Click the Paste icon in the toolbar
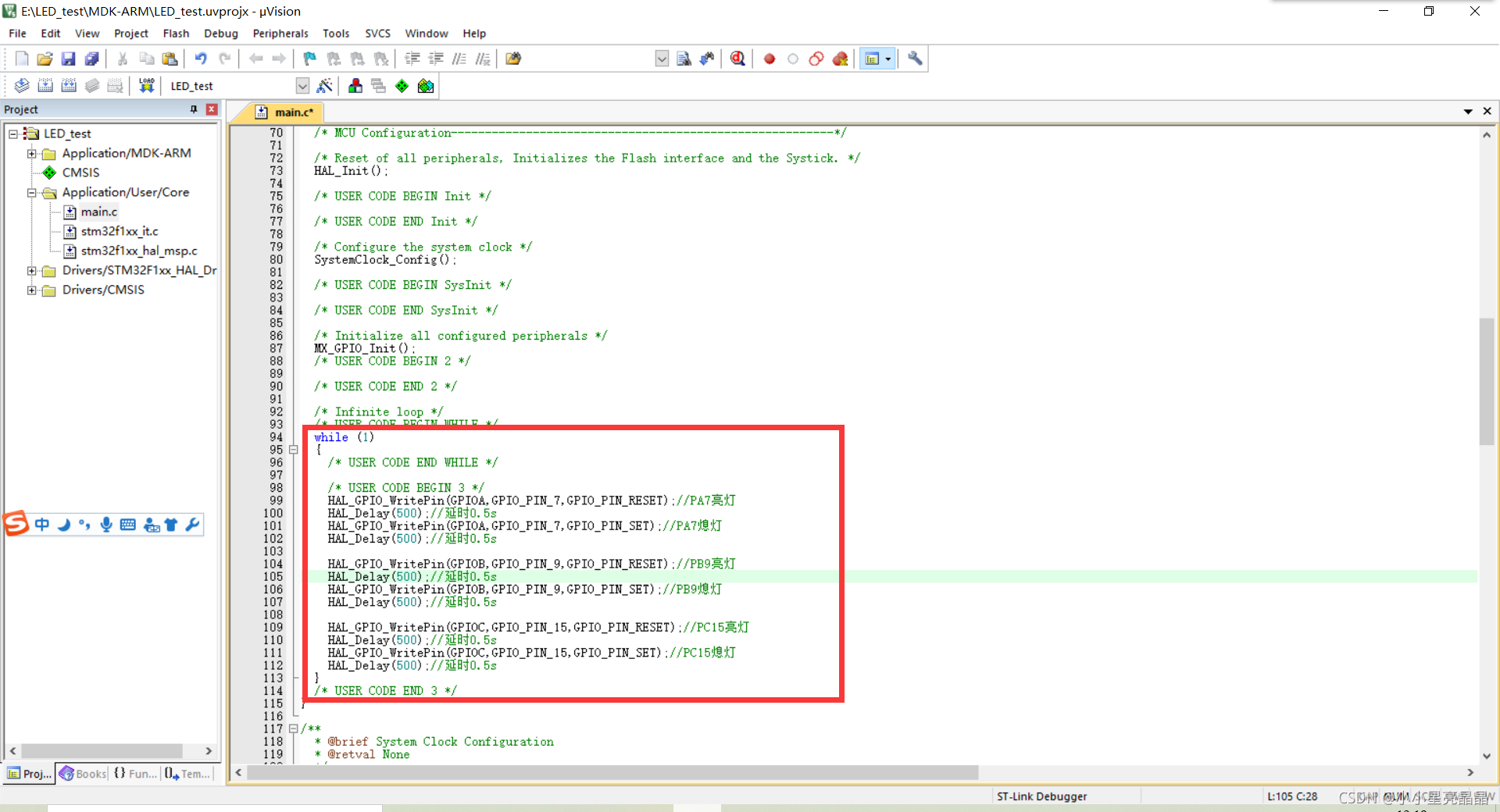This screenshot has height=812, width=1500. [x=170, y=59]
